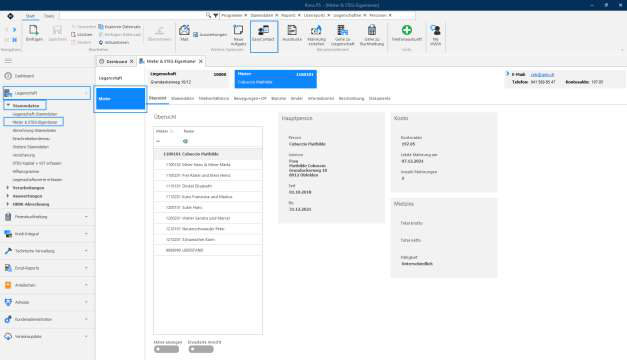Select the row 'Dinkel Elisabeth'
The image size is (627, 360).
208,186
